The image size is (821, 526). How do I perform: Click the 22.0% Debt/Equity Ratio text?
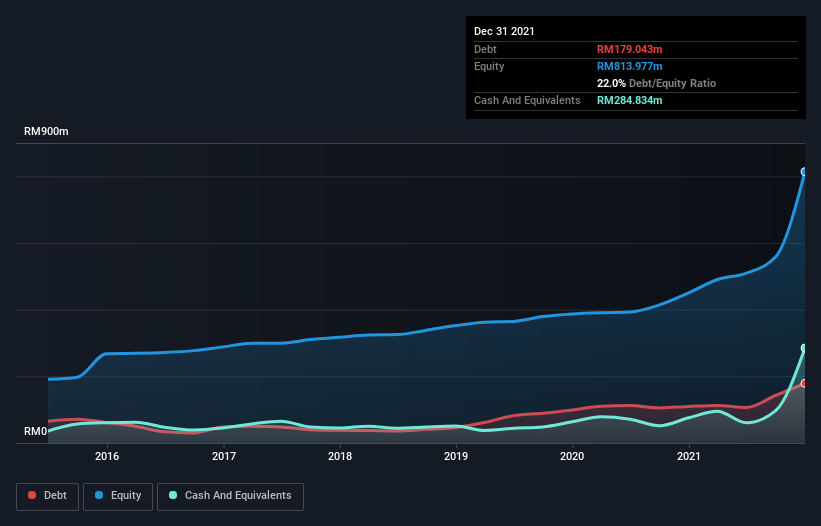[656, 83]
